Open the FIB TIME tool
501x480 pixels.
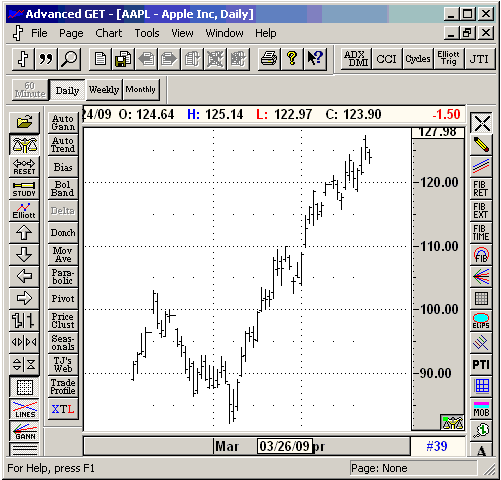(481, 233)
